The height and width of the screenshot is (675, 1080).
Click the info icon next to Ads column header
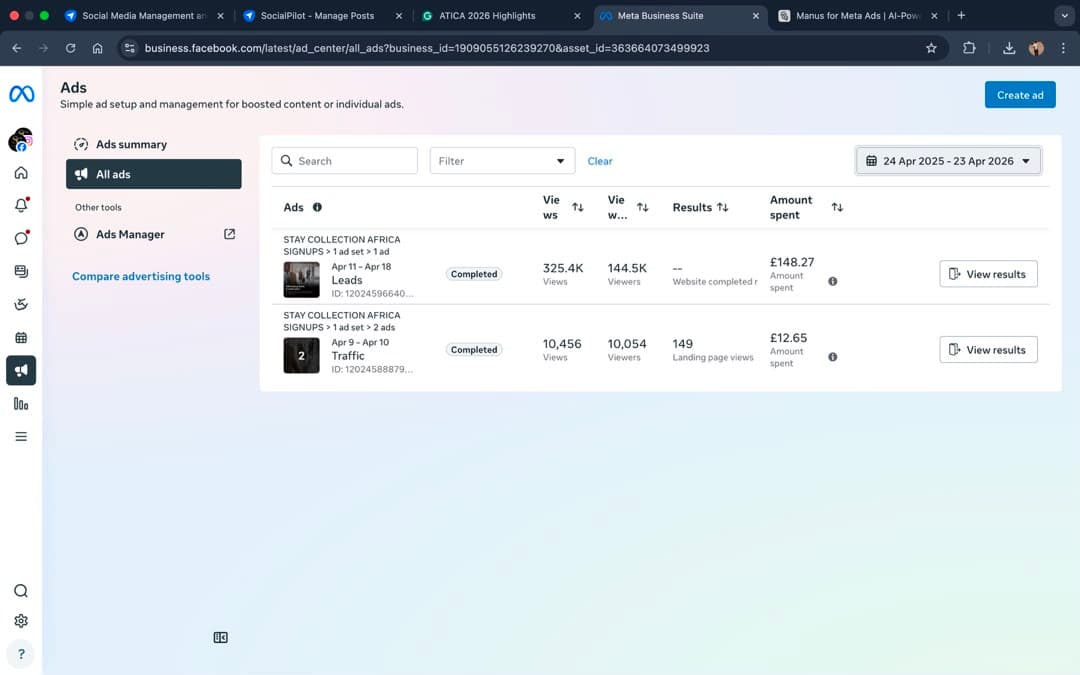pyautogui.click(x=317, y=207)
